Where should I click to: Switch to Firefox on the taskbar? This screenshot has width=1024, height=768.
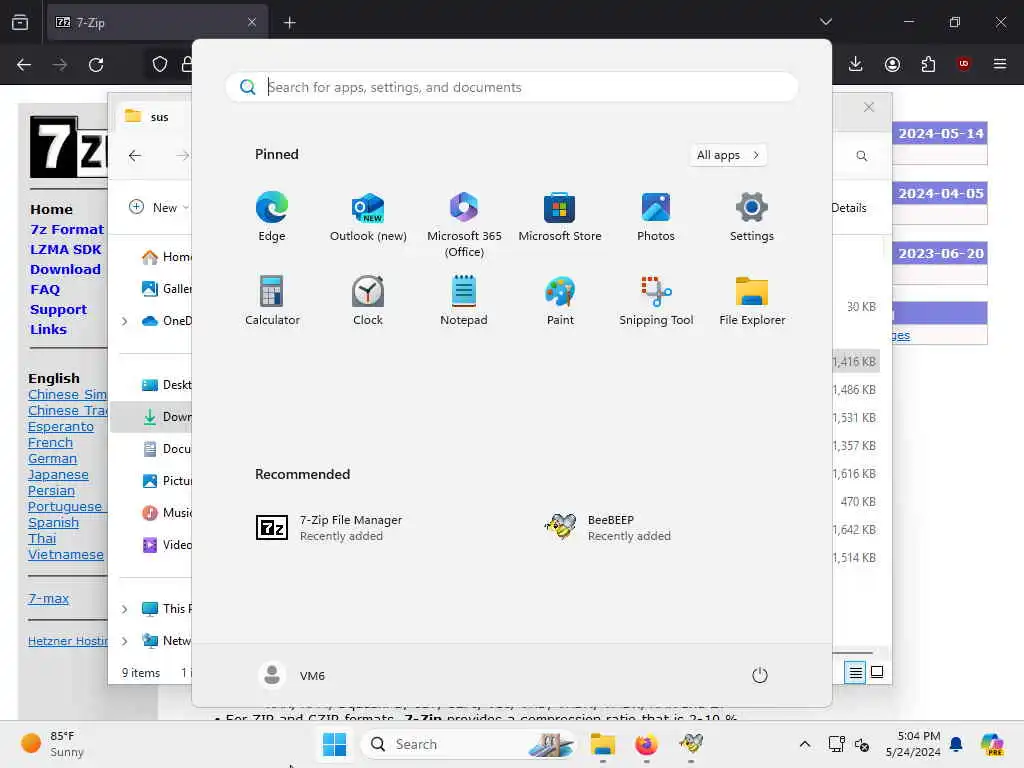[x=646, y=744]
